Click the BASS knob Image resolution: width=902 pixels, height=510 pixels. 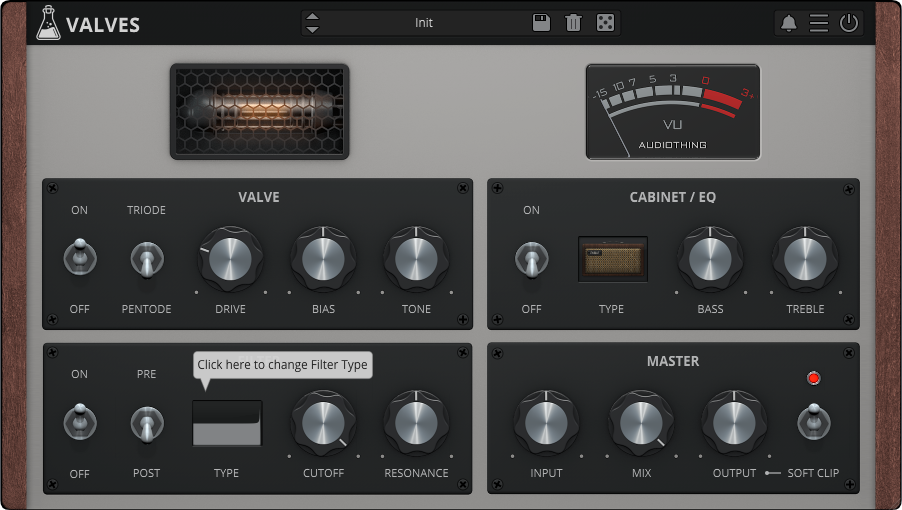710,259
